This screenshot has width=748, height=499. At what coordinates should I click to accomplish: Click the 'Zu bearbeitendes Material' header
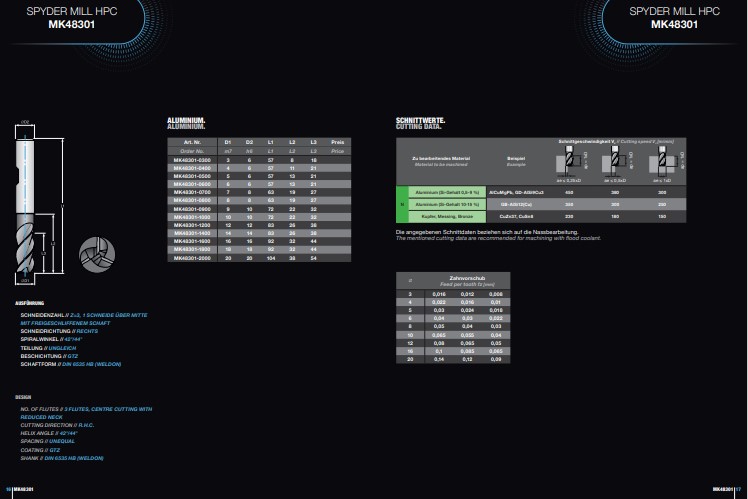[x=441, y=158]
